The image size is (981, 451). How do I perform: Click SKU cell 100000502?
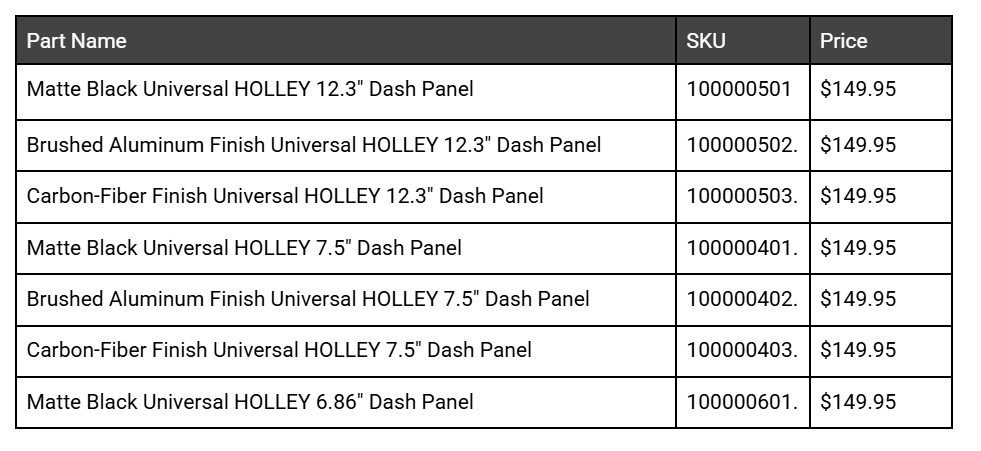coord(742,145)
